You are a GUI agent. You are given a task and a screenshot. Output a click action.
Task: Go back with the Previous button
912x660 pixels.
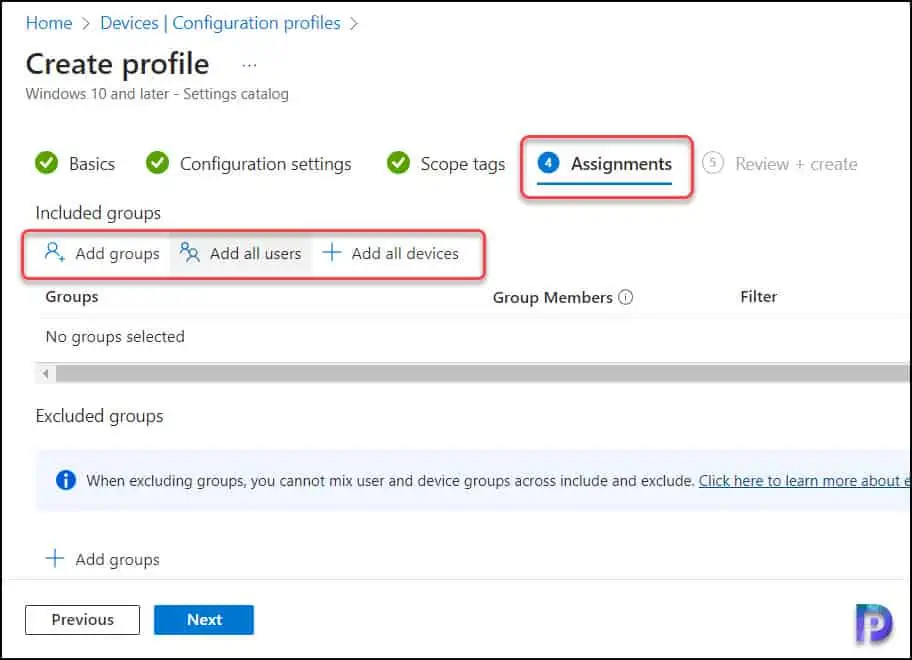tap(83, 620)
